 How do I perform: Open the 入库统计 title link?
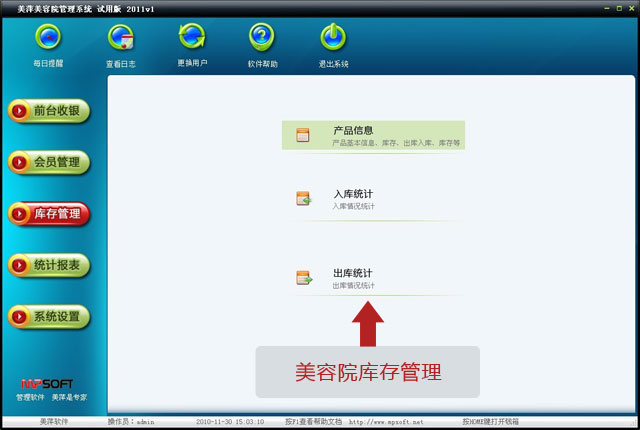tap(353, 193)
